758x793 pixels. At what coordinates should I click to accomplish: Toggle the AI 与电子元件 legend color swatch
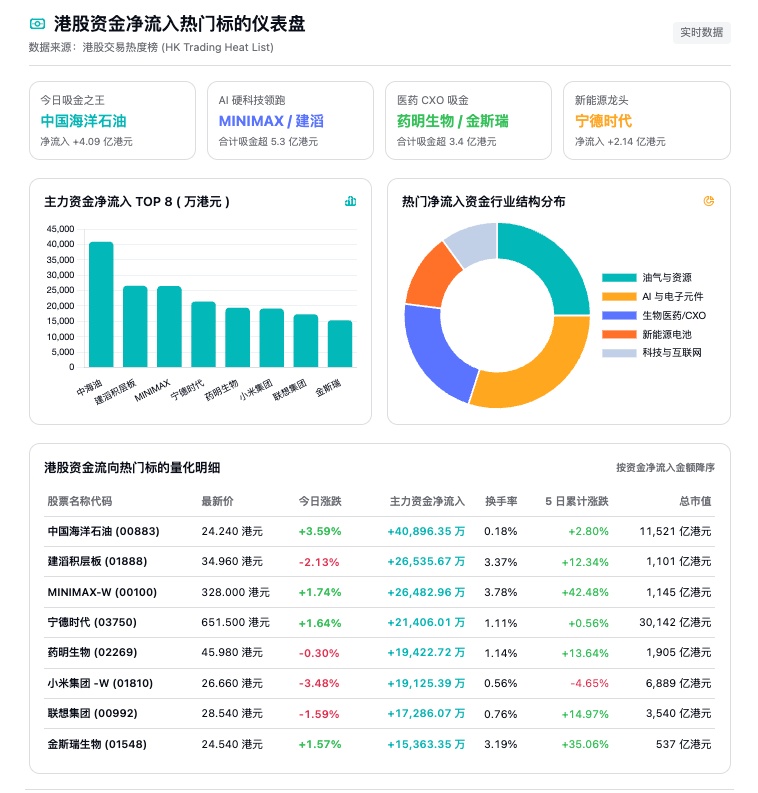[x=619, y=296]
